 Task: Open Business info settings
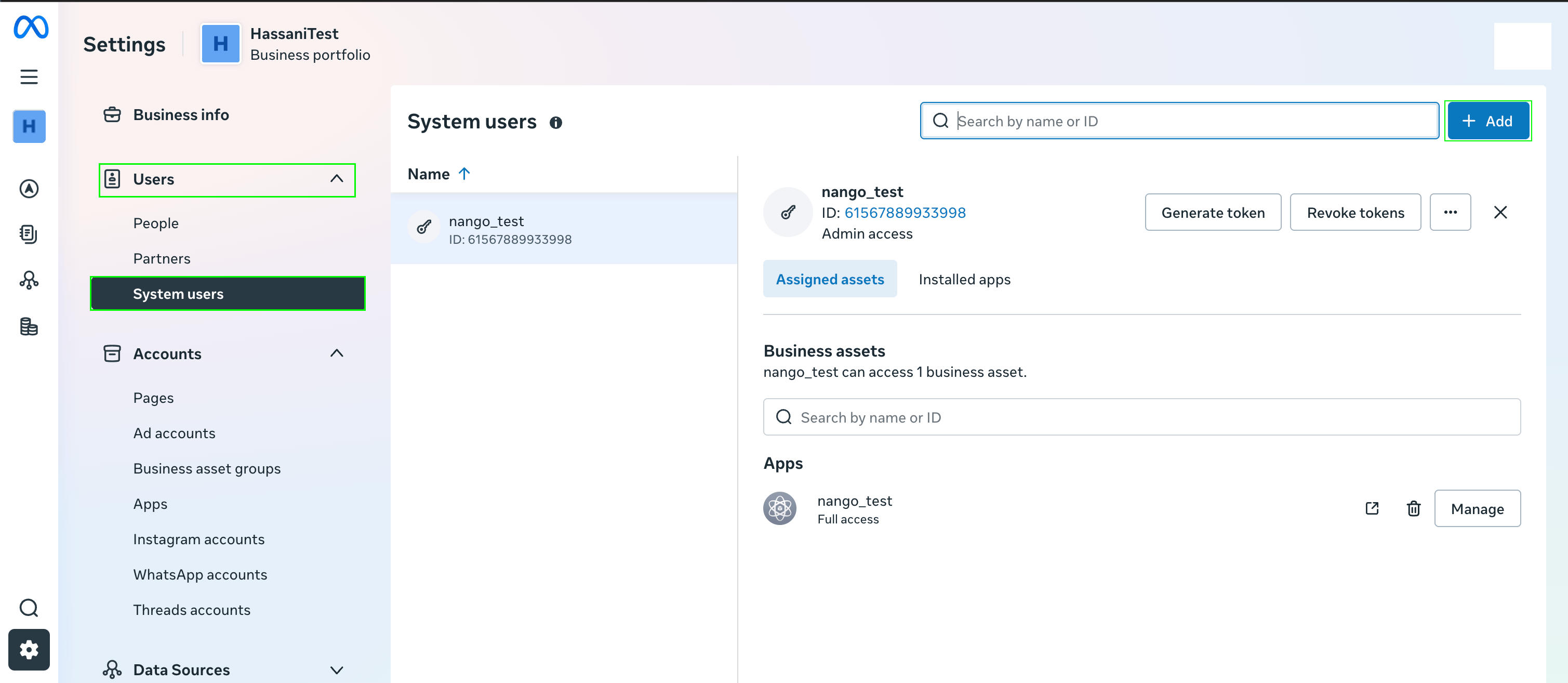(181, 114)
